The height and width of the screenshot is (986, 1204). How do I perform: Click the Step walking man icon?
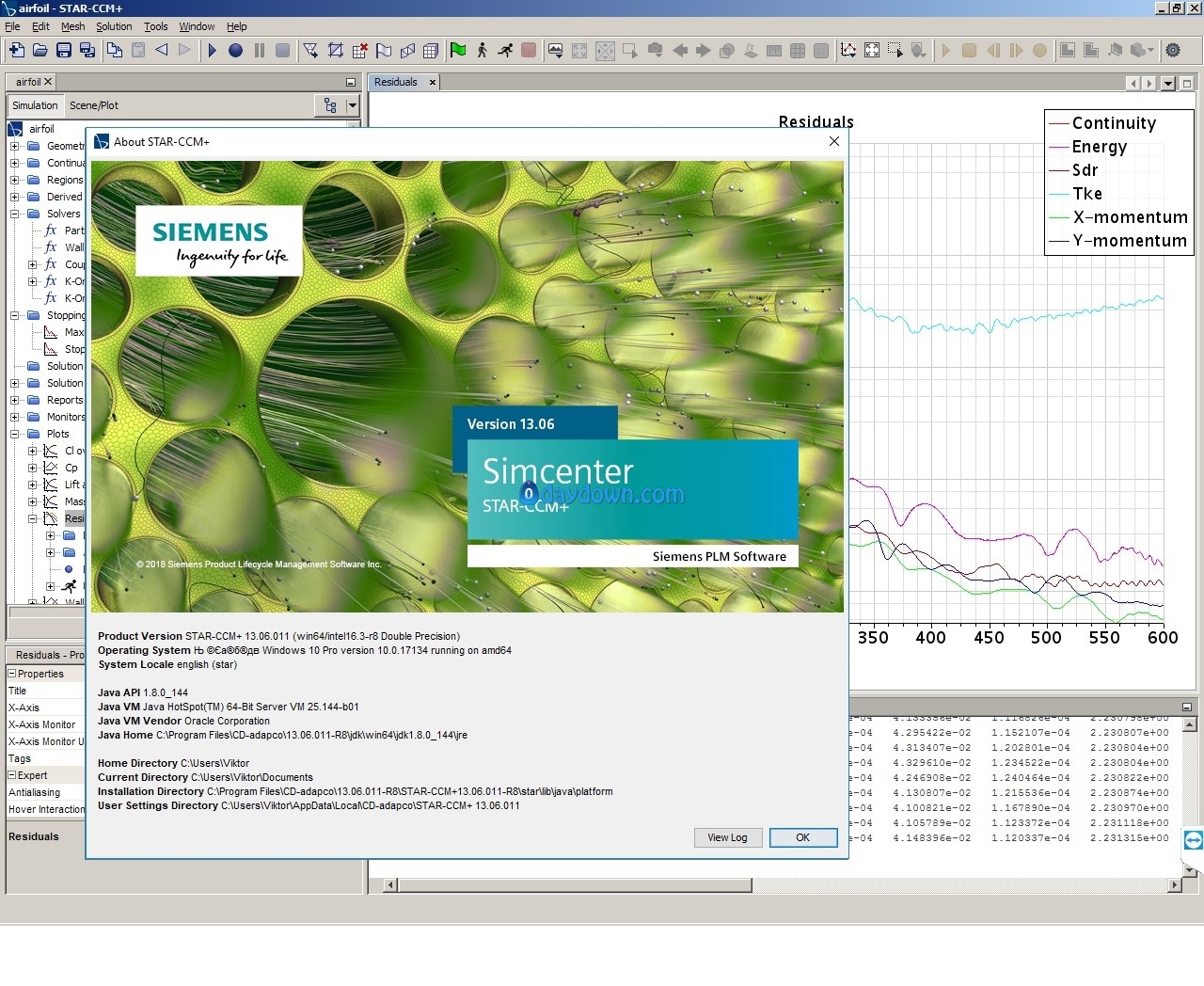(x=482, y=50)
